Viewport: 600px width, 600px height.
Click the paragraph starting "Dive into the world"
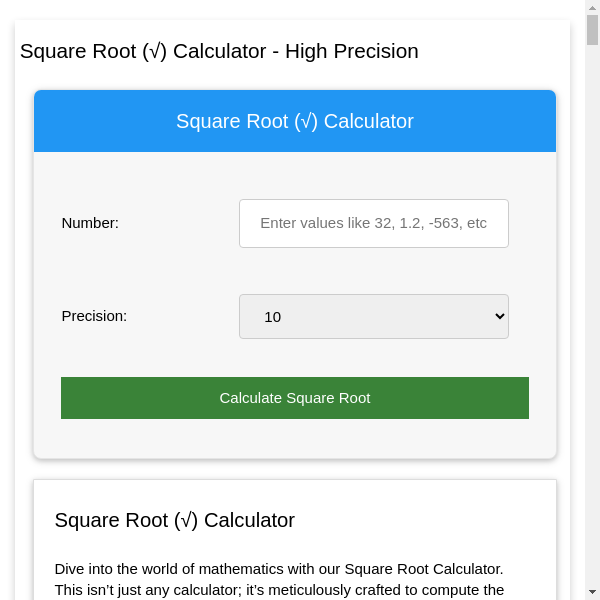[x=279, y=579]
